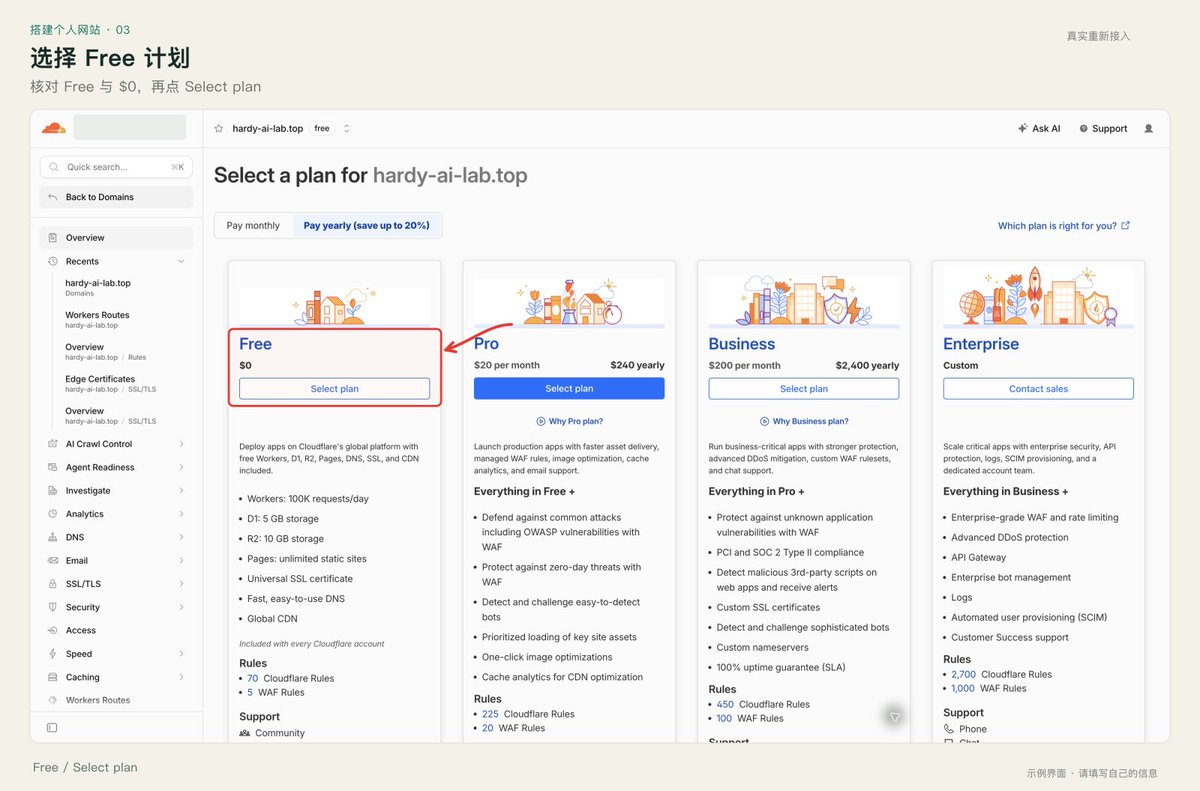Viewport: 1200px width, 791px height.
Task: Click the Phone icon under Enterprise Support
Action: tap(949, 729)
